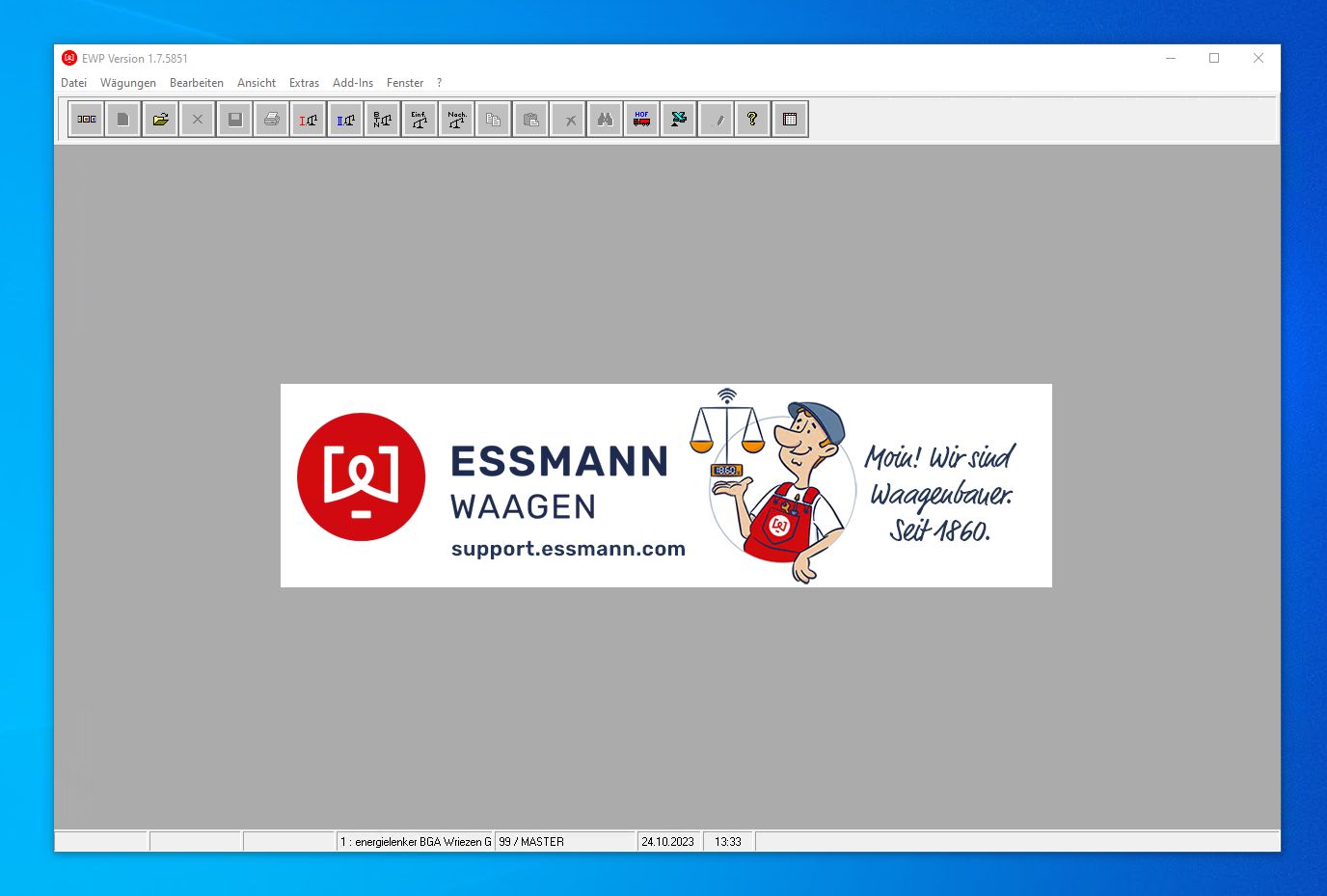Click the first toolbar icon with three boxes
Screen dimensions: 1327x896
click(87, 120)
